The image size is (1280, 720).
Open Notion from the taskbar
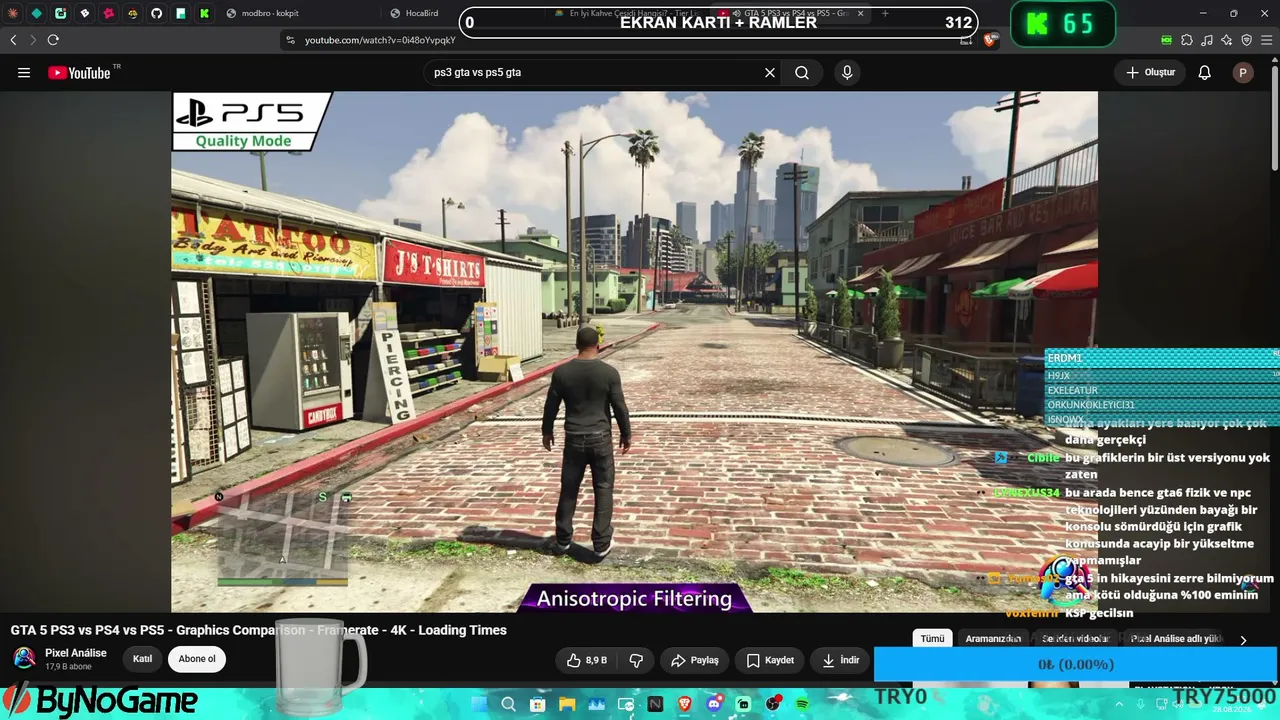pos(655,704)
